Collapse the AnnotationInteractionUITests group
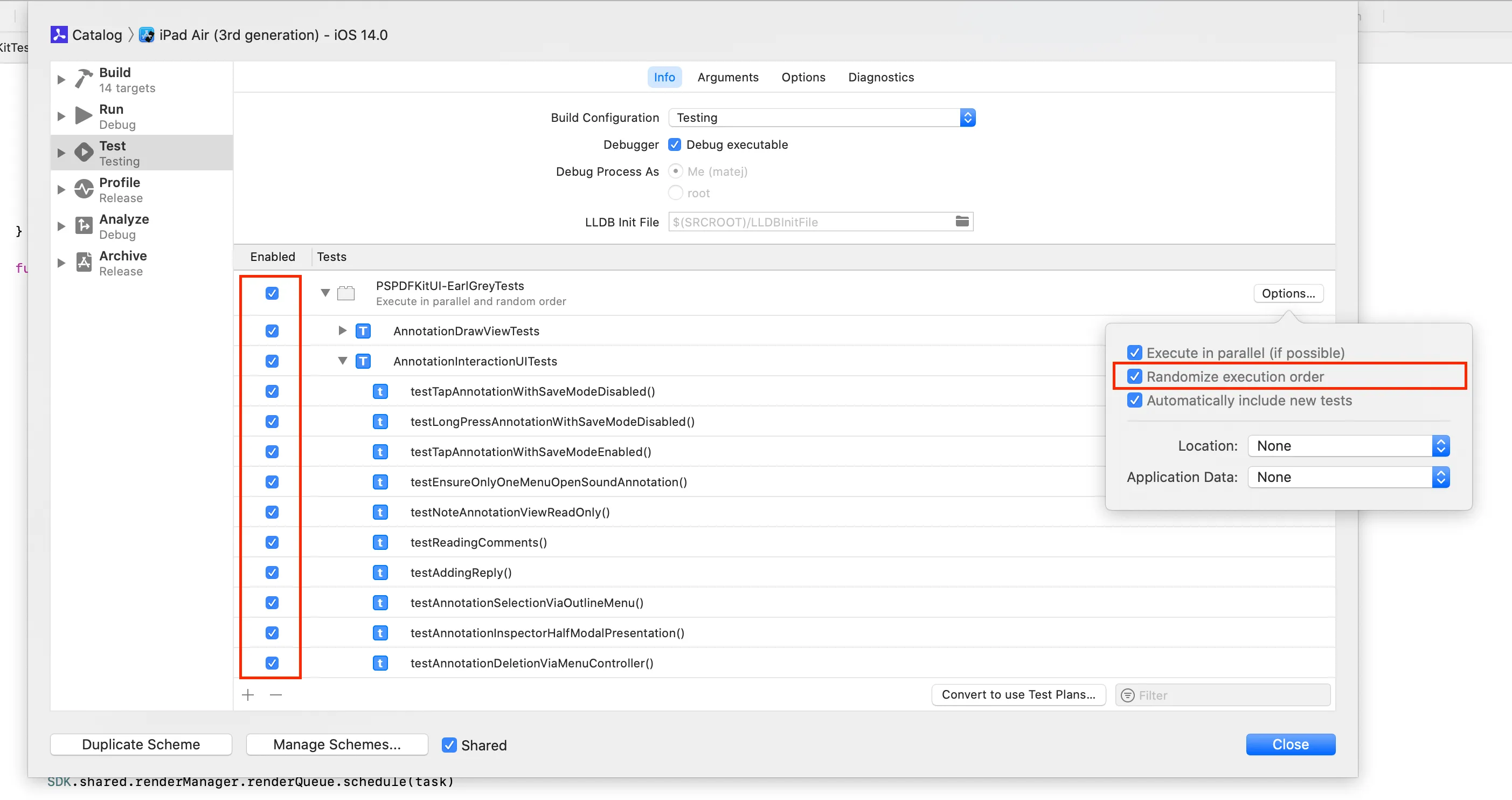1512x800 pixels. click(x=342, y=361)
